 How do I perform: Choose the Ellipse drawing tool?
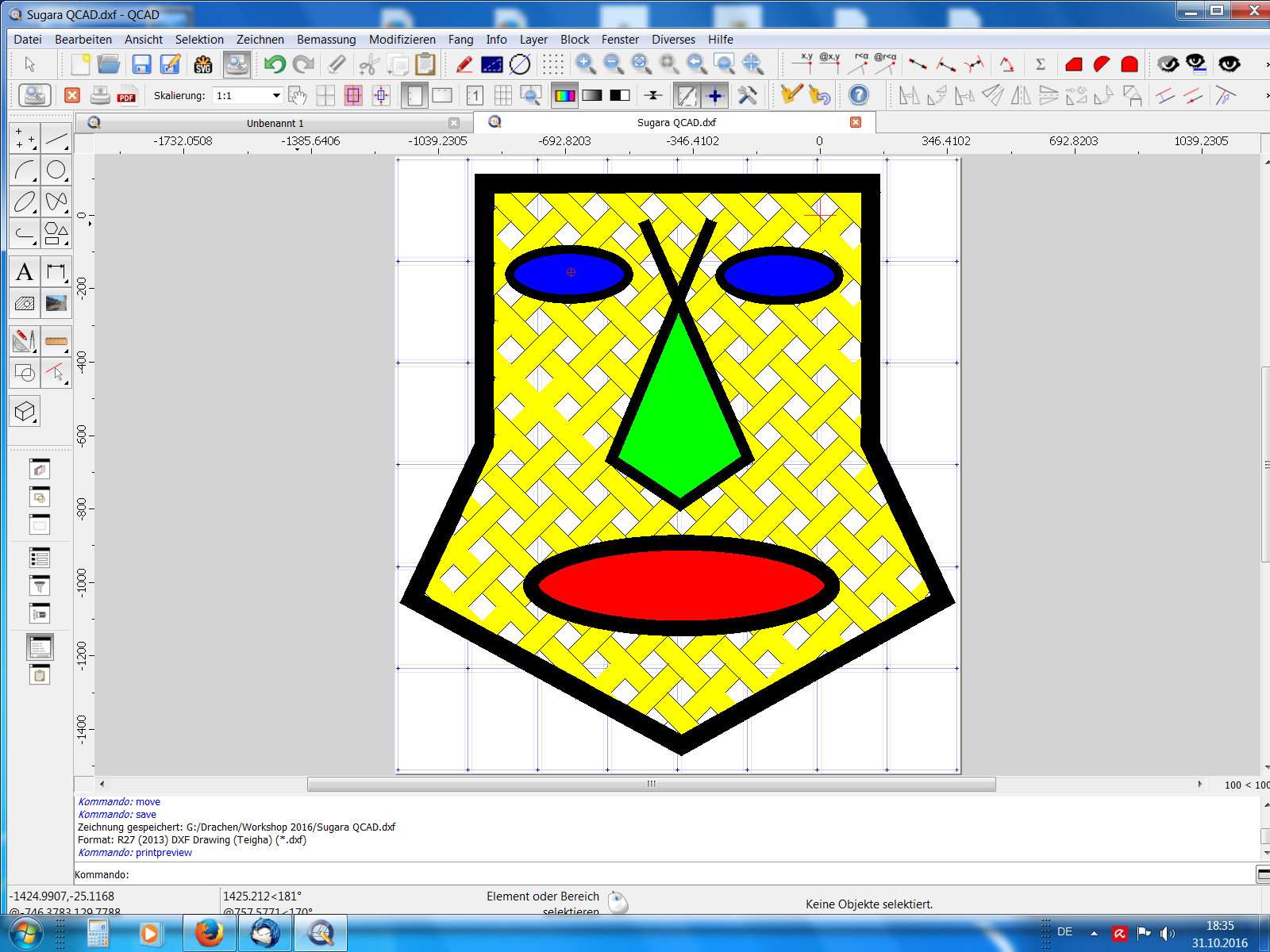[25, 202]
